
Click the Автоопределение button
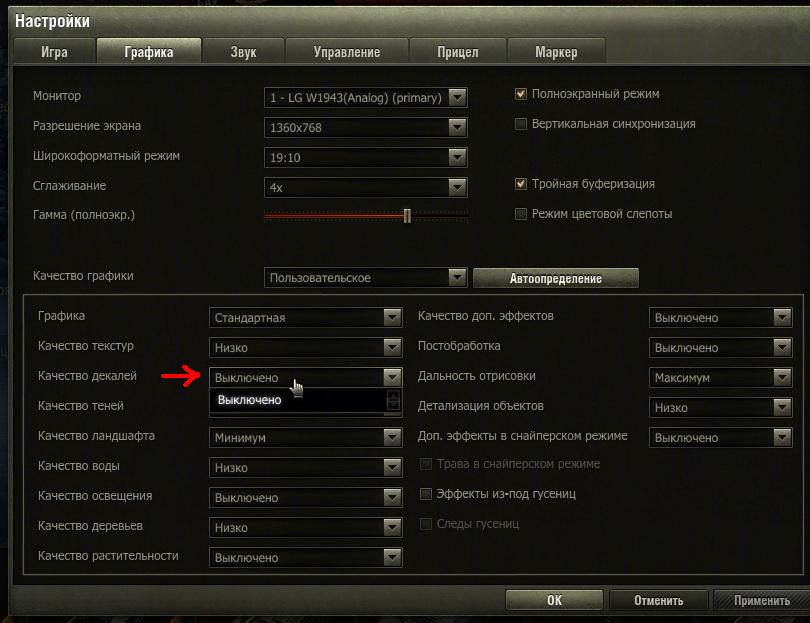(x=556, y=278)
